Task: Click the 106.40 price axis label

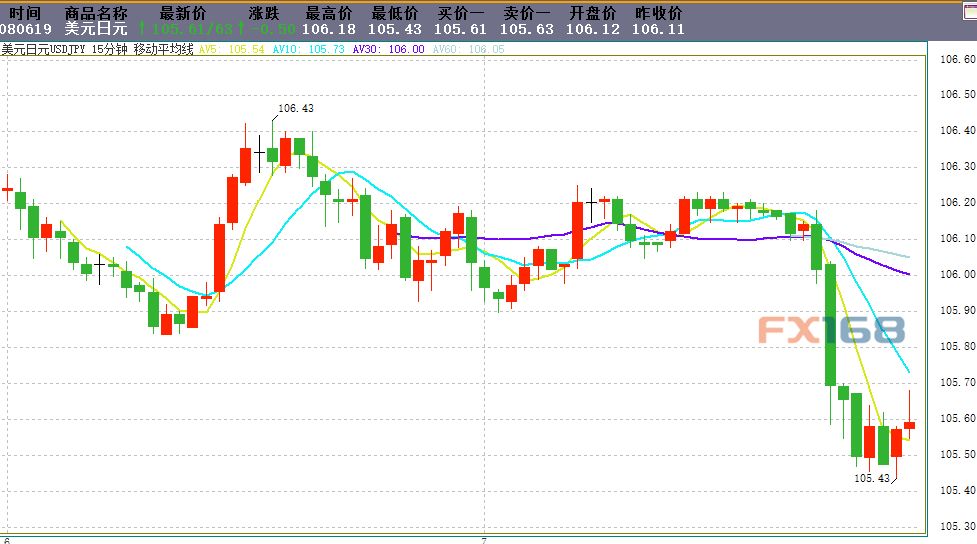Action: tap(958, 130)
